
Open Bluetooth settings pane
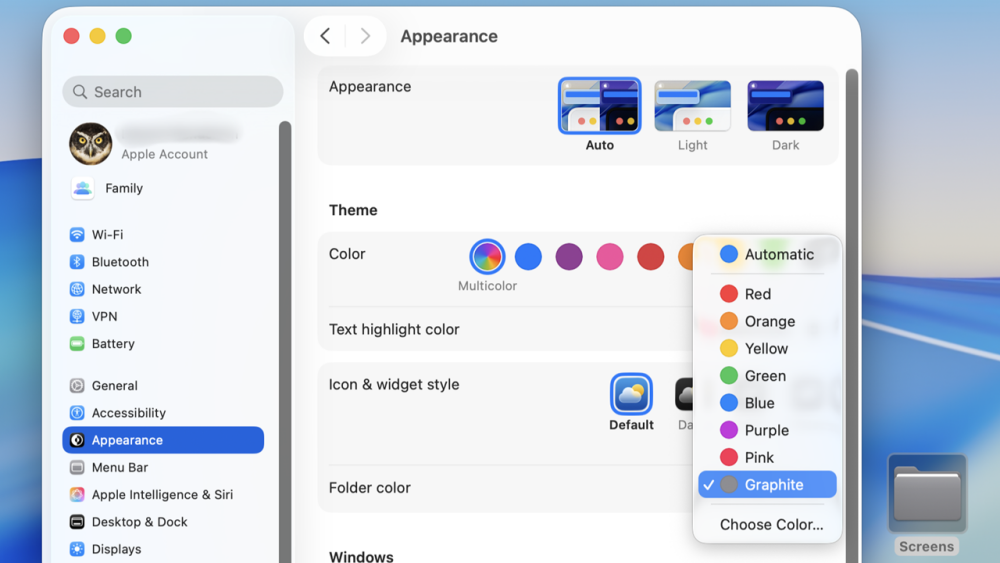point(119,262)
